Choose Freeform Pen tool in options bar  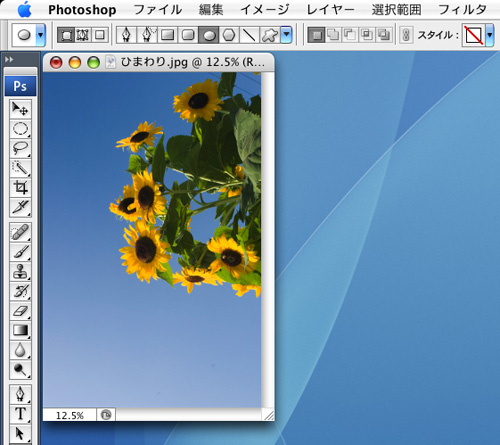pyautogui.click(x=147, y=35)
